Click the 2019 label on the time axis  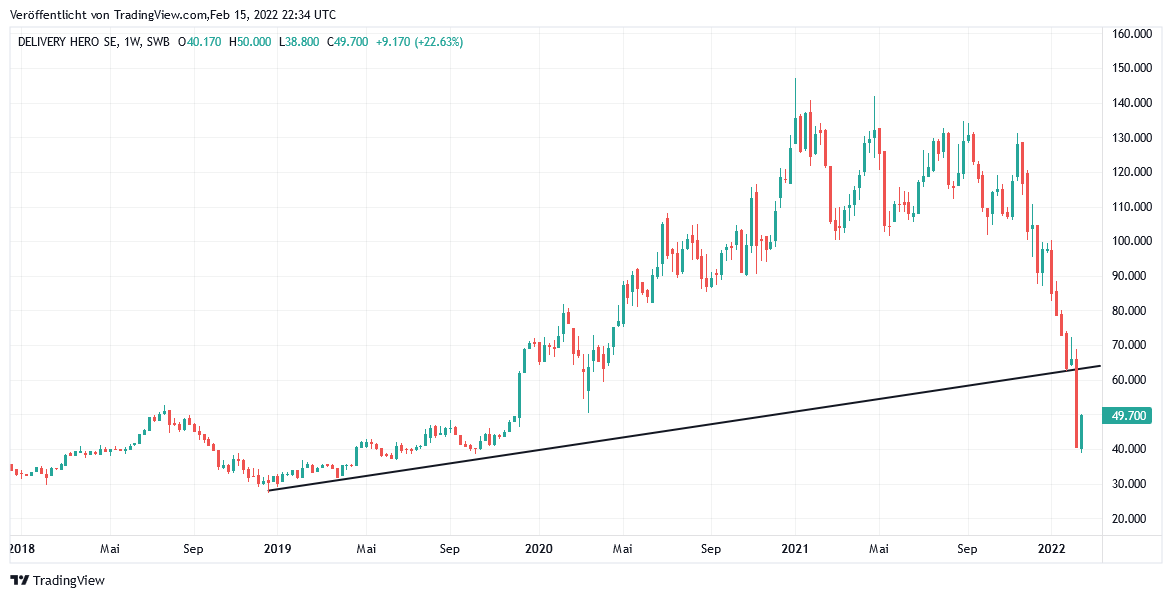pos(277,549)
